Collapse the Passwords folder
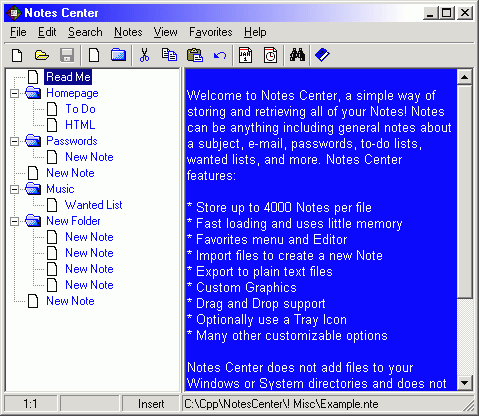479x416 pixels. click(x=14, y=141)
